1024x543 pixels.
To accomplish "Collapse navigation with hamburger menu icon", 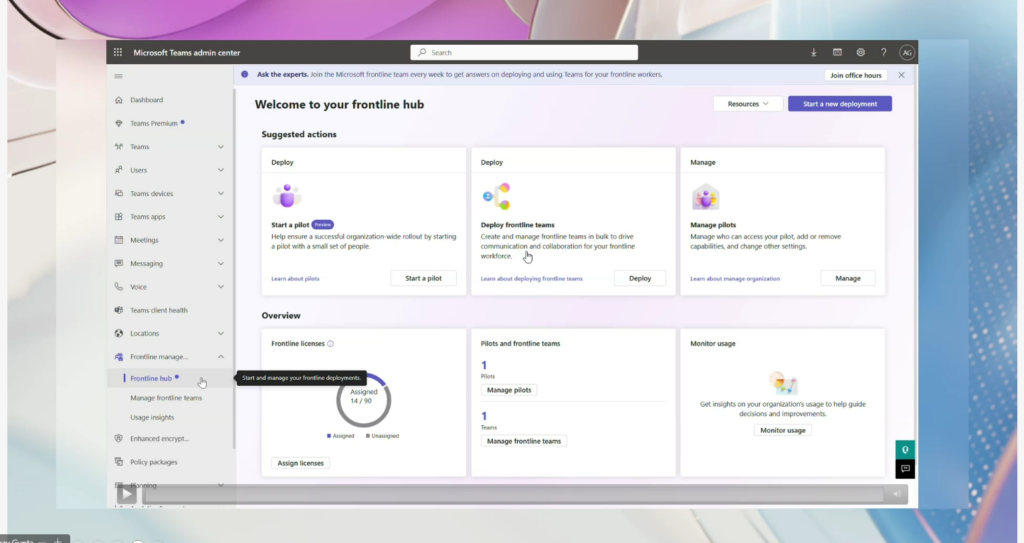I will click(118, 76).
